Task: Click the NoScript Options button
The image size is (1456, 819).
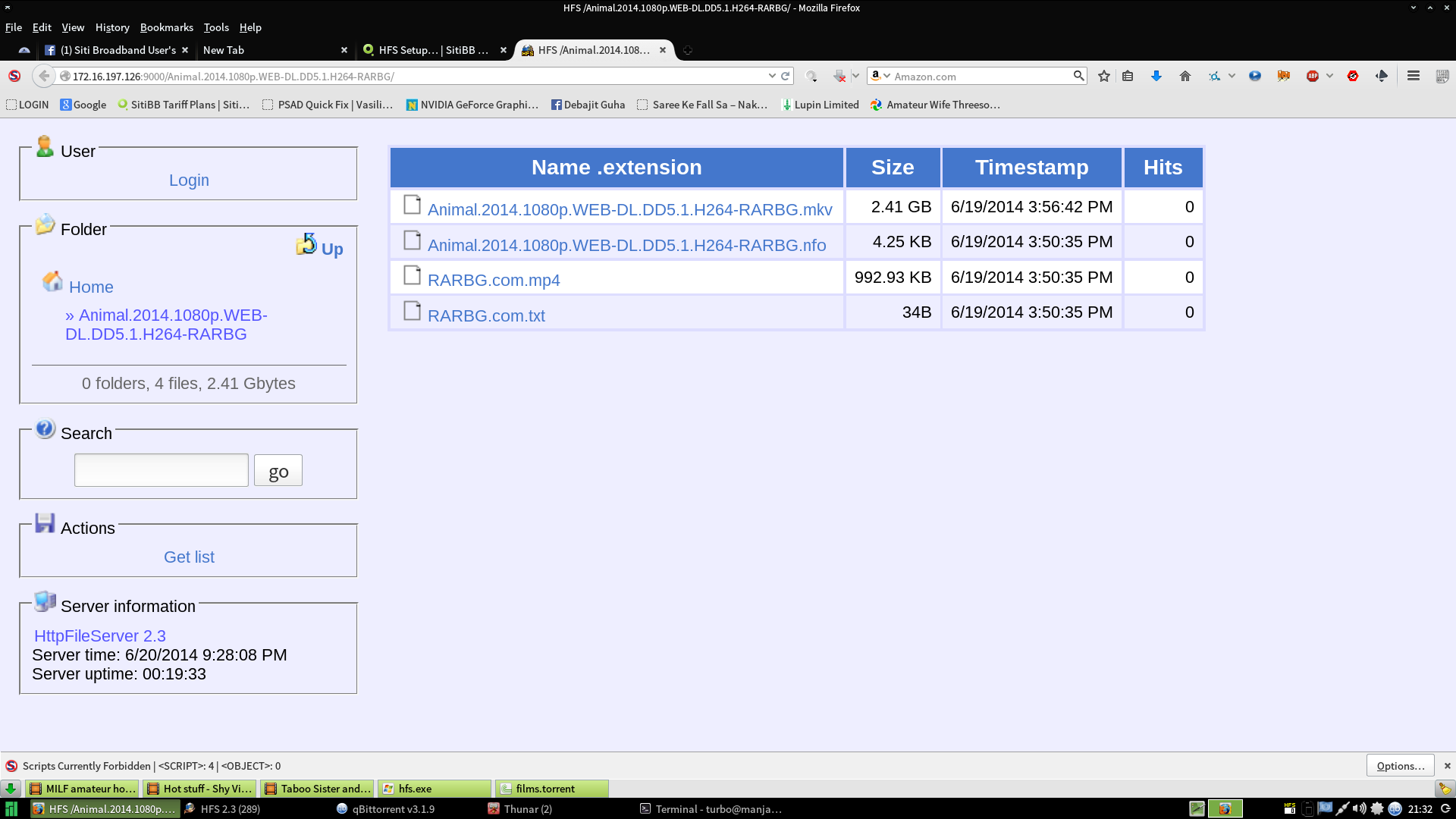Action: [x=1401, y=766]
